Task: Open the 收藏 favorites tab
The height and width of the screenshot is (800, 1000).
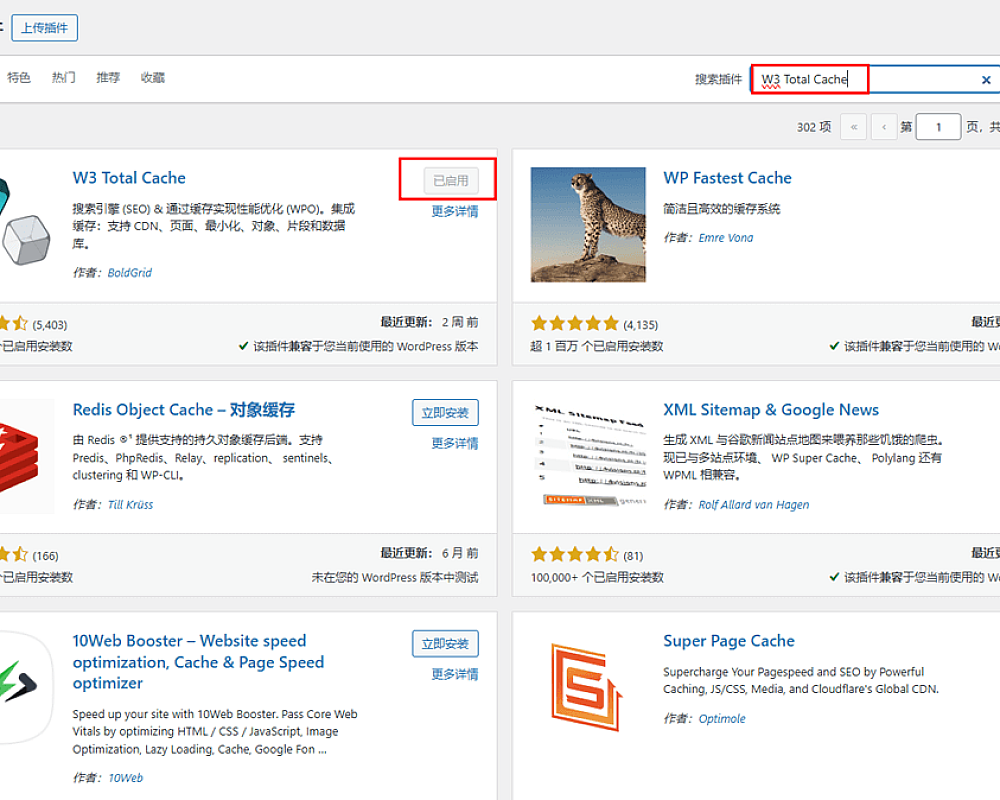Action: [x=153, y=78]
